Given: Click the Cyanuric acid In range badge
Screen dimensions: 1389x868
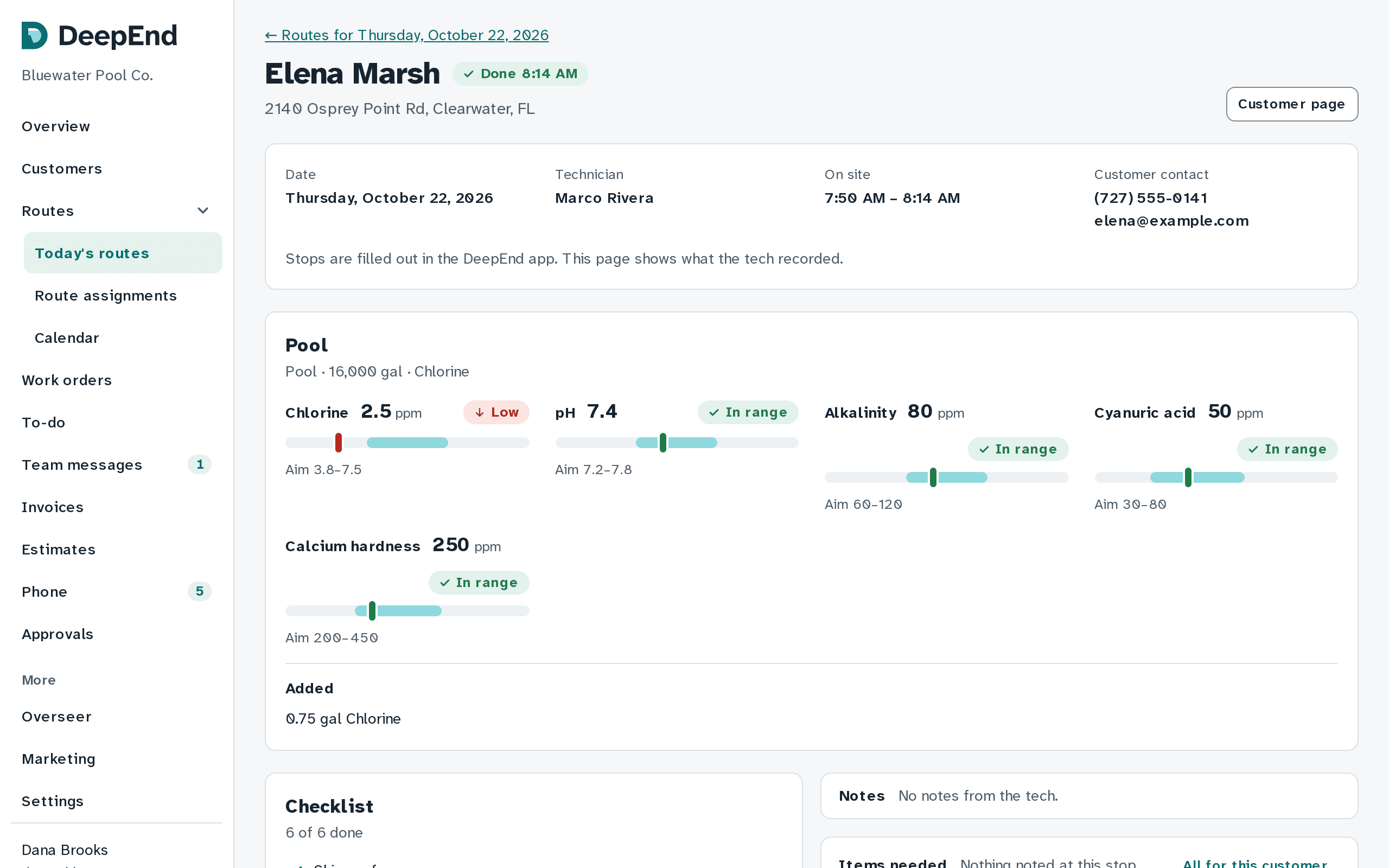Looking at the screenshot, I should (1288, 449).
